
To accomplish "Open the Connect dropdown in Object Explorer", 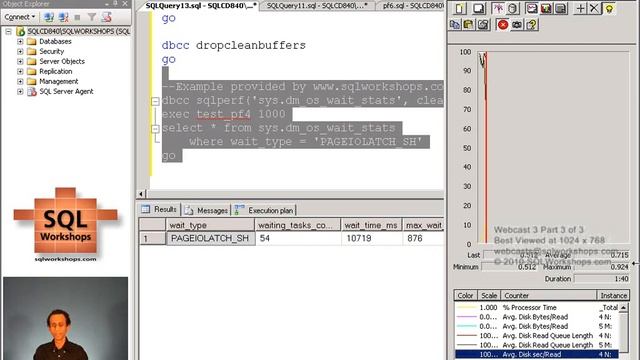I will (x=20, y=17).
